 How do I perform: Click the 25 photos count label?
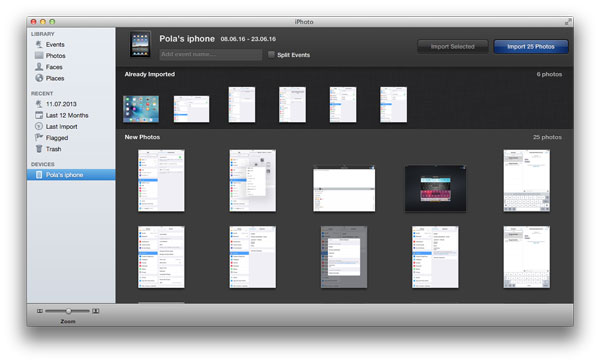coord(547,137)
